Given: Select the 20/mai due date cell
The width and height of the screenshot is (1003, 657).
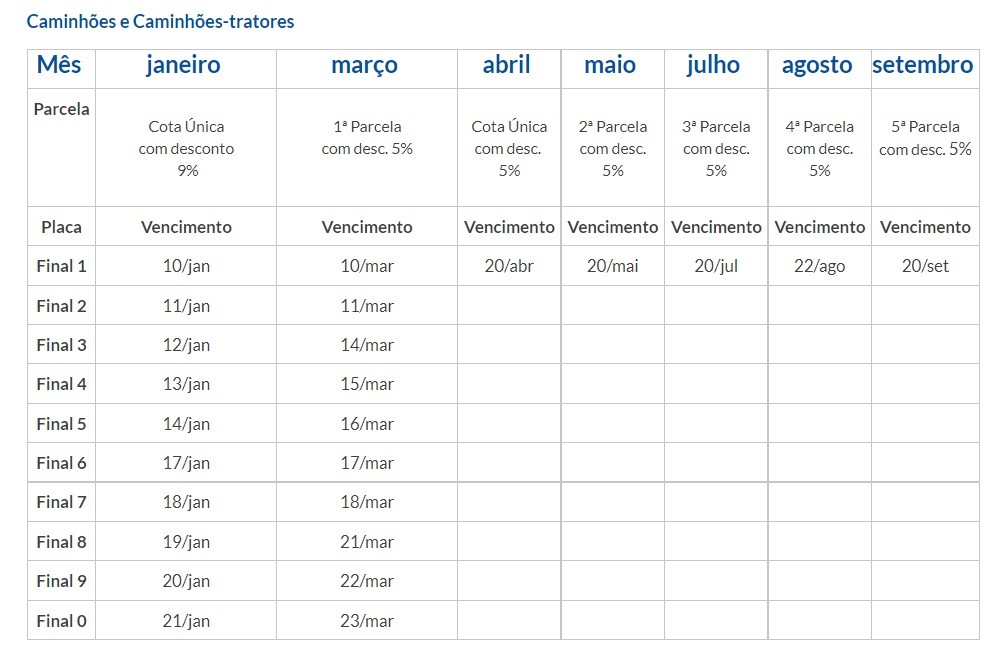Looking at the screenshot, I should pyautogui.click(x=613, y=266).
